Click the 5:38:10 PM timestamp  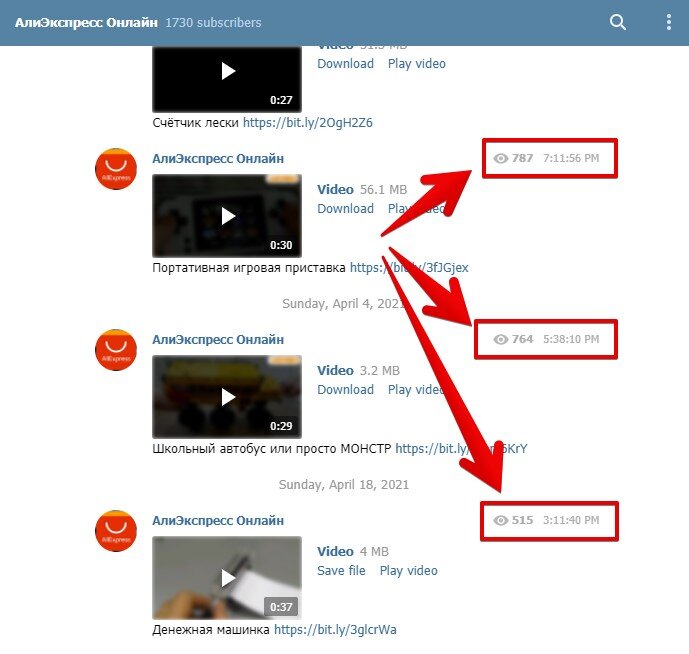click(x=571, y=339)
